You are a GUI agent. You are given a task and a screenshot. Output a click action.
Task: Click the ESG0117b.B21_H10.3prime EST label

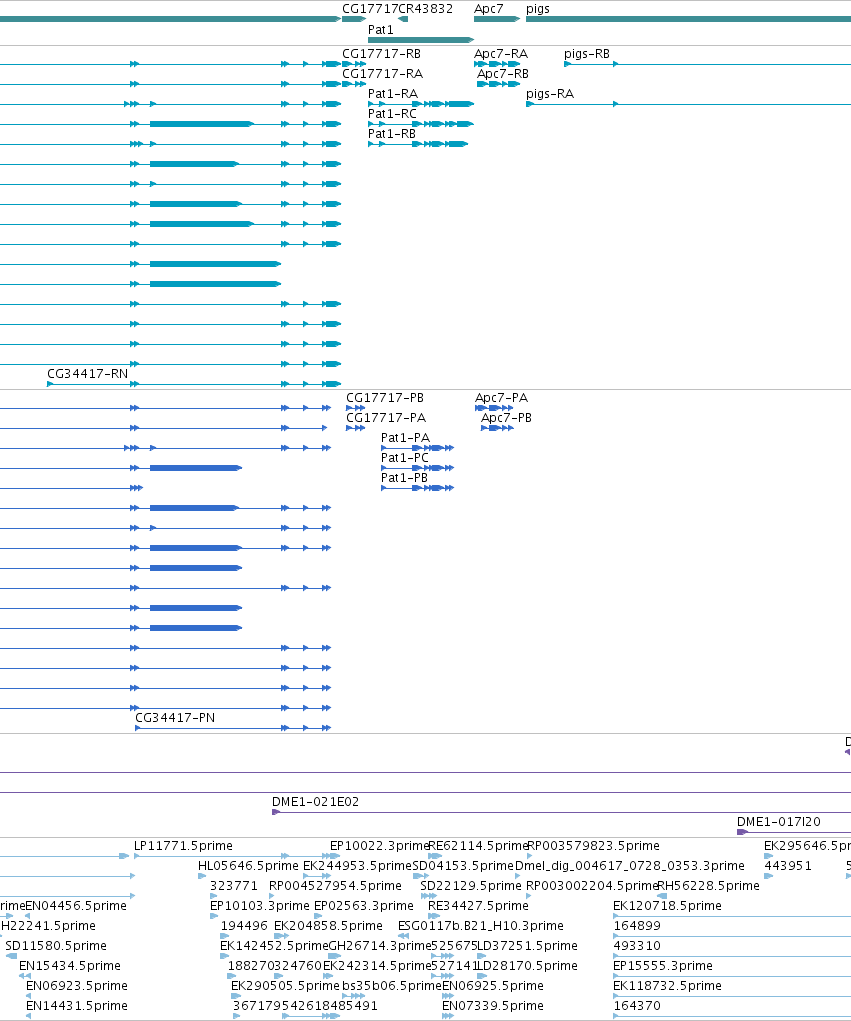(481, 925)
